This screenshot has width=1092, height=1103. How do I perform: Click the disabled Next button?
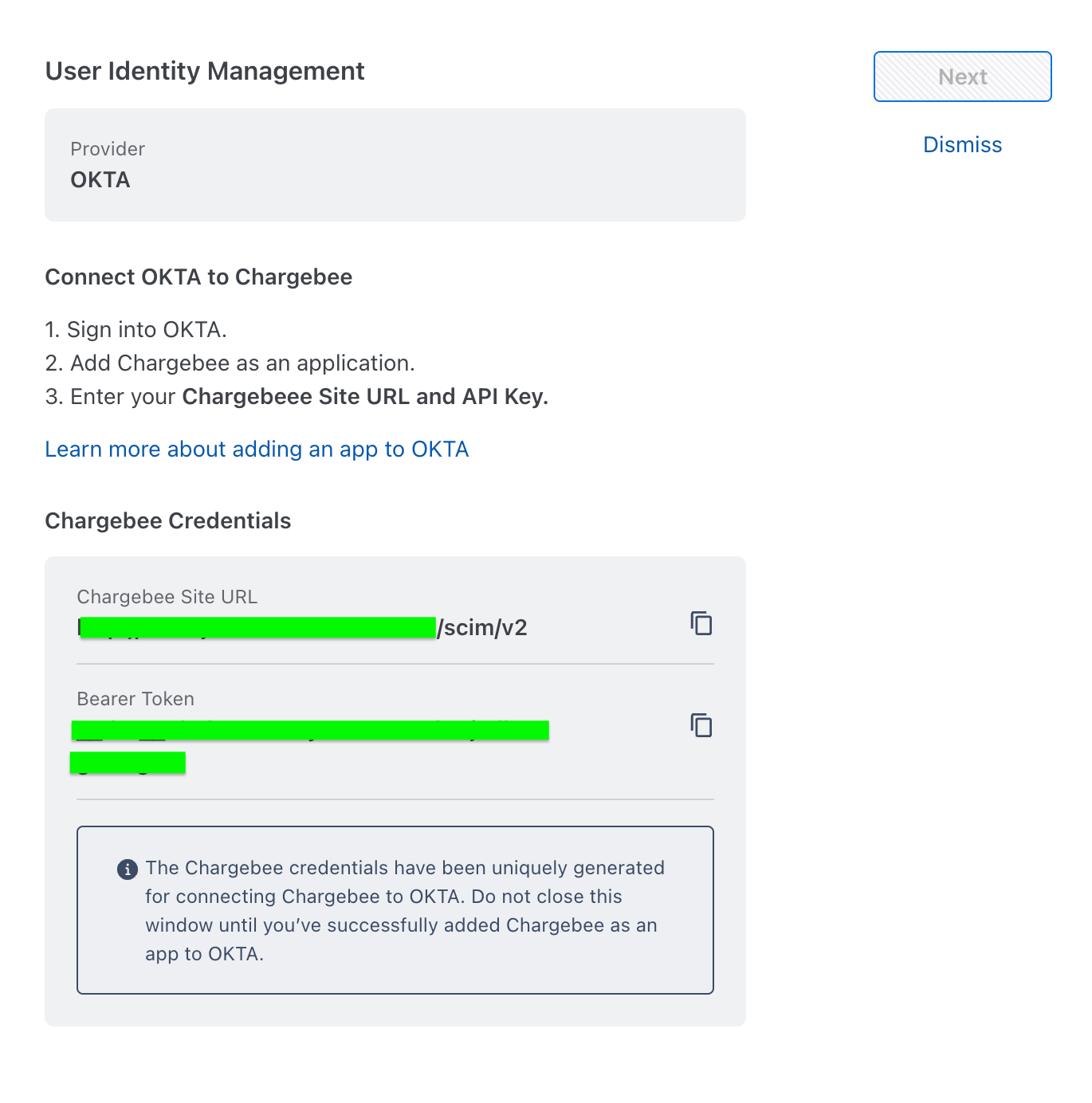click(x=962, y=77)
